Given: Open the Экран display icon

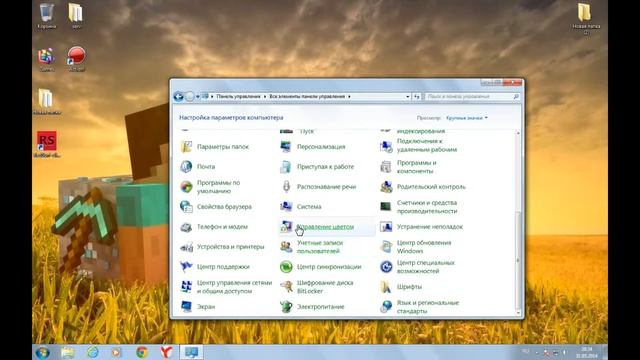Looking at the screenshot, I should pos(186,307).
